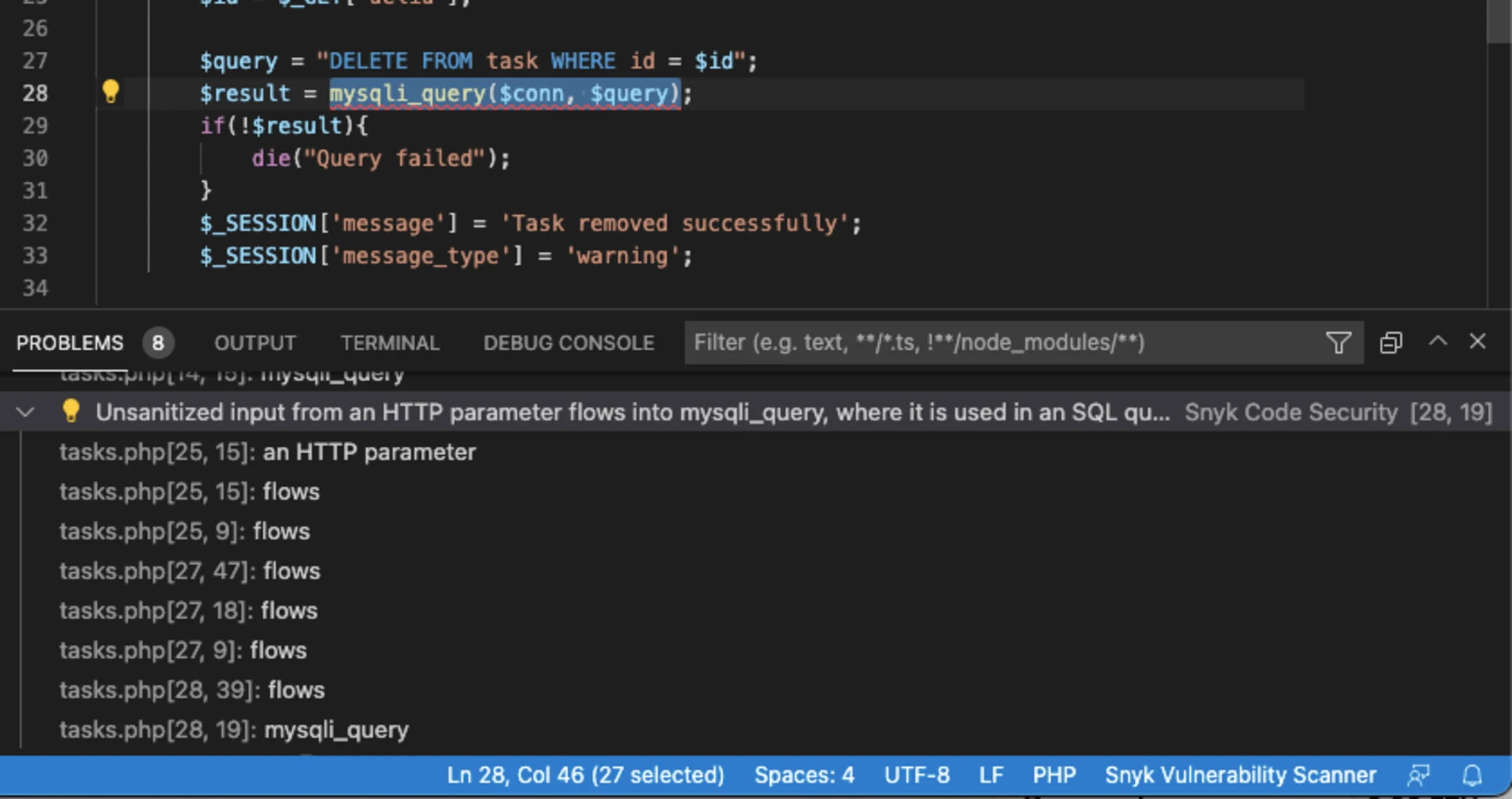Click the Filter icon in the Problems panel
The height and width of the screenshot is (799, 1512).
click(x=1338, y=342)
